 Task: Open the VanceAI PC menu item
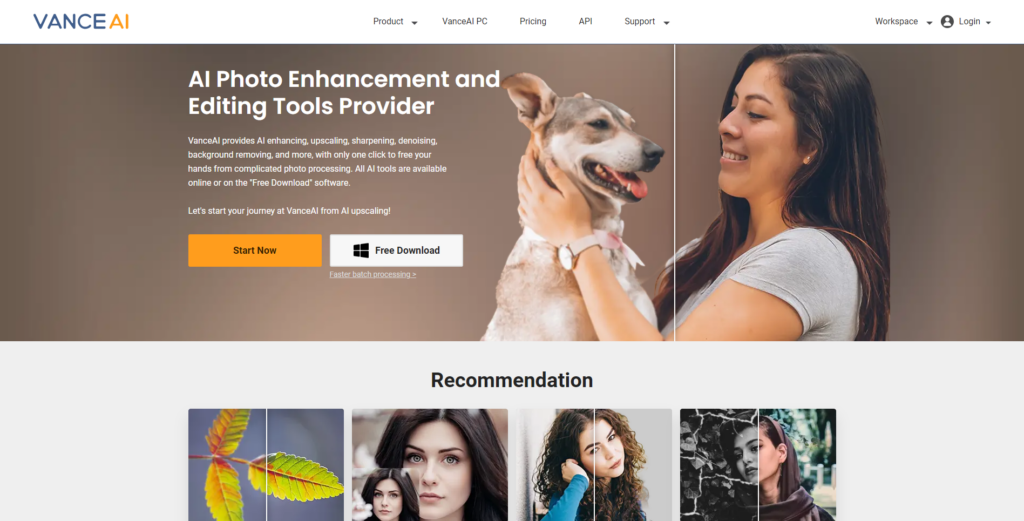pyautogui.click(x=464, y=22)
